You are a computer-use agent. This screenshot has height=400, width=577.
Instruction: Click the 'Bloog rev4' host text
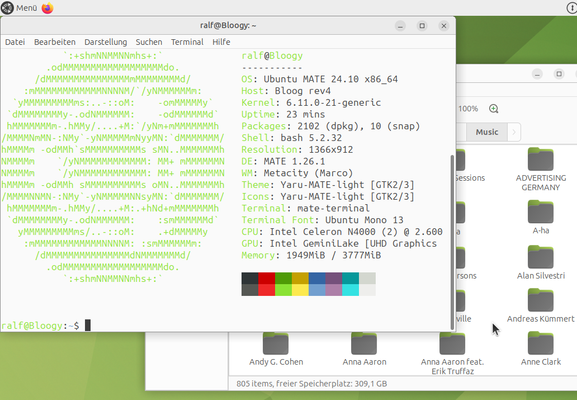click(302, 91)
